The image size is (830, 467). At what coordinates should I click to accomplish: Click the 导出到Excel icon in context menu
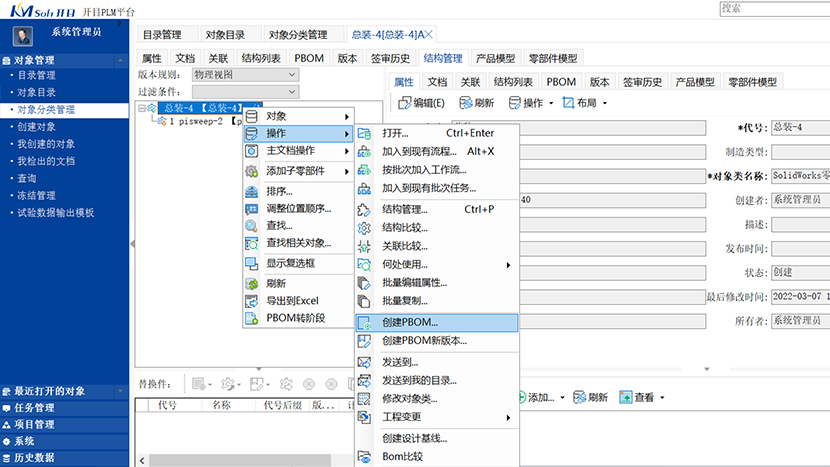point(252,300)
